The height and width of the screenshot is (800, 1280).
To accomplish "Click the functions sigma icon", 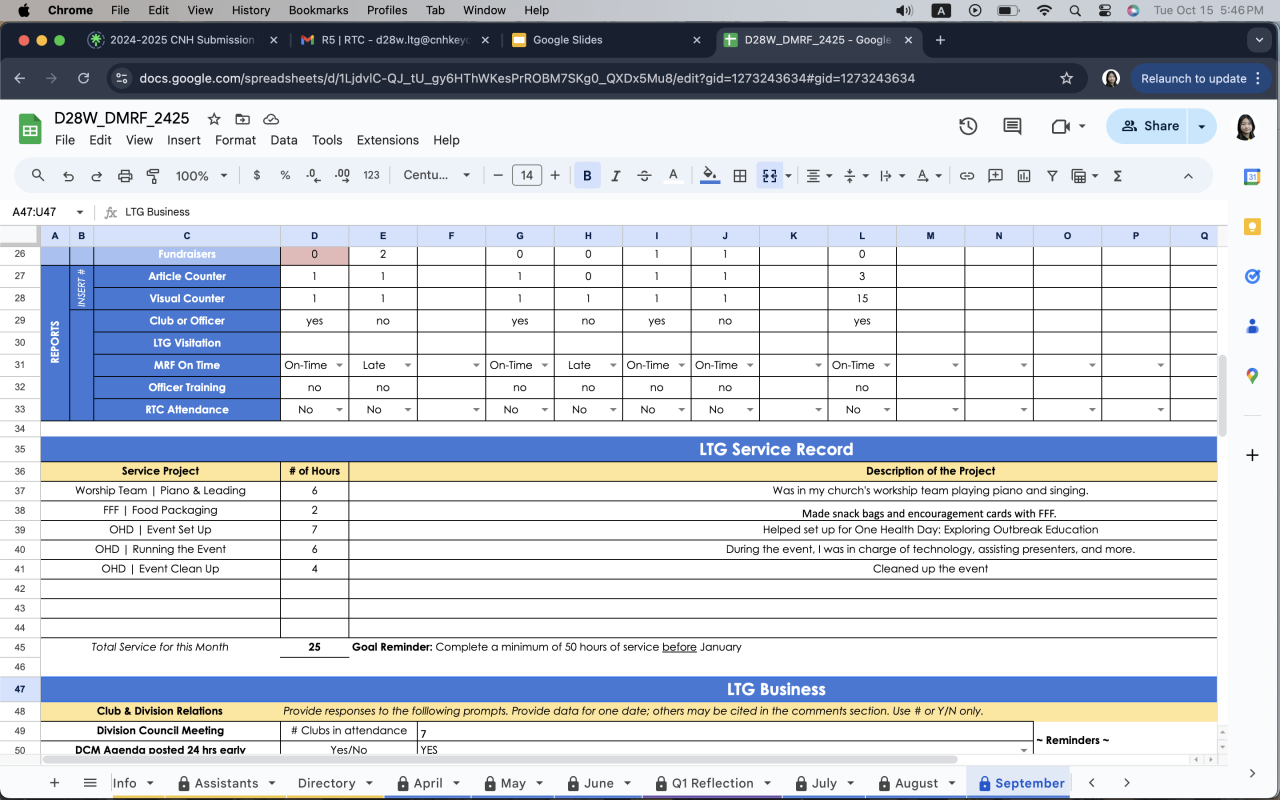I will pyautogui.click(x=1117, y=175).
